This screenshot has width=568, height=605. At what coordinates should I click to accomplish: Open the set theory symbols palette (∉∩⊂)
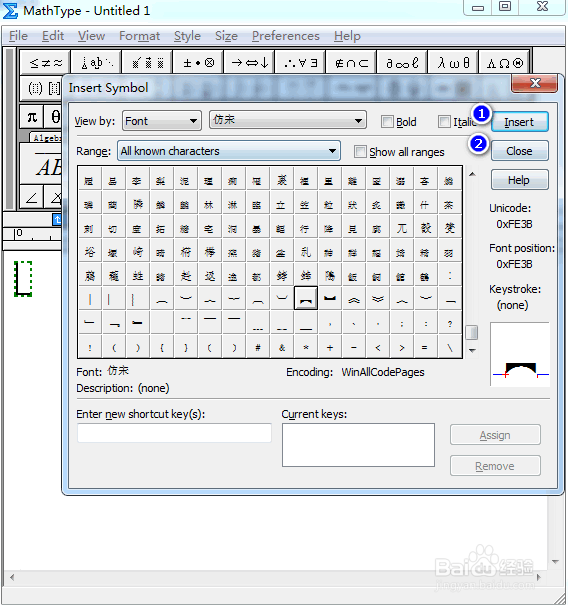(351, 63)
